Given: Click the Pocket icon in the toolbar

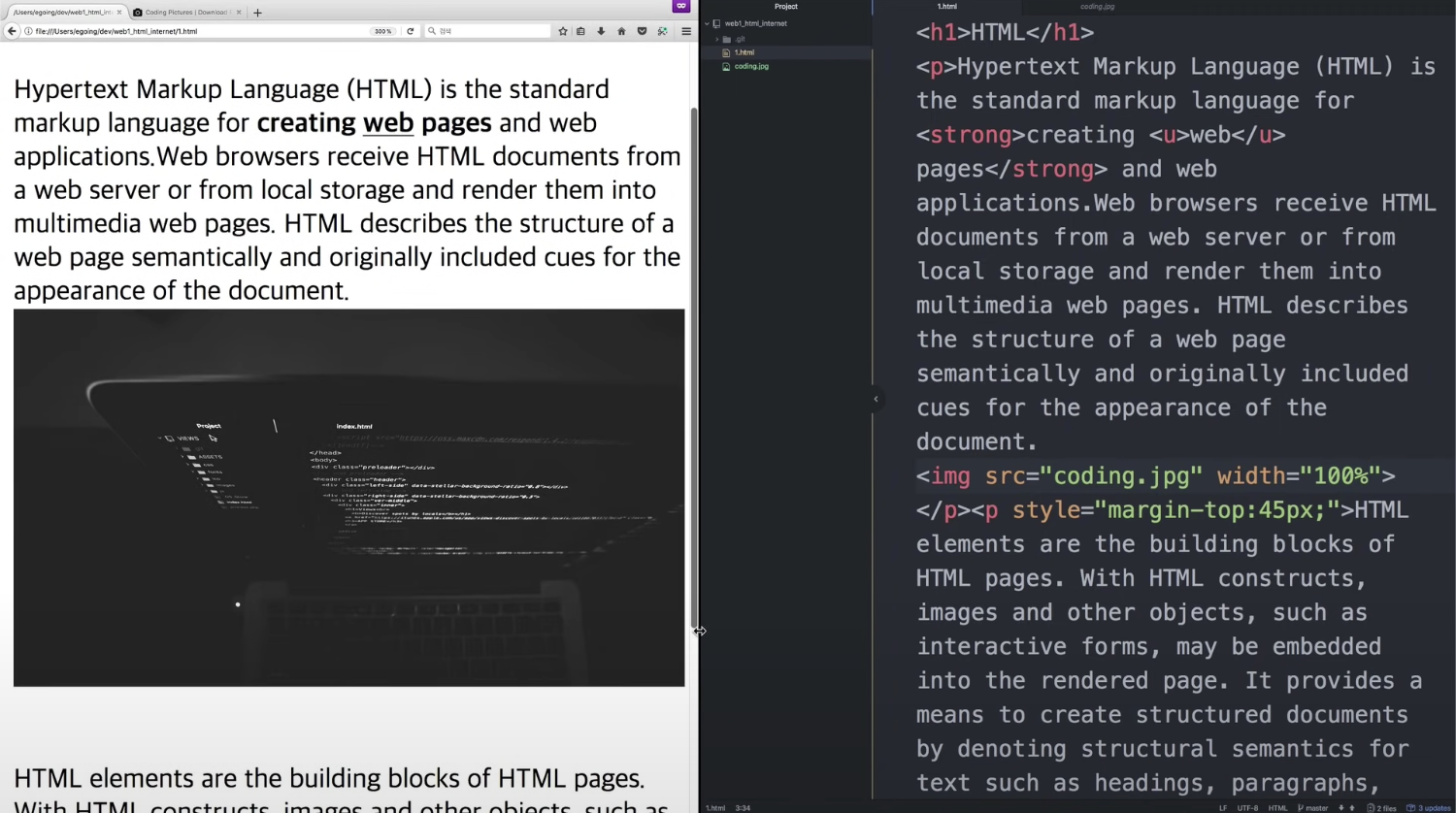Looking at the screenshot, I should tap(642, 31).
